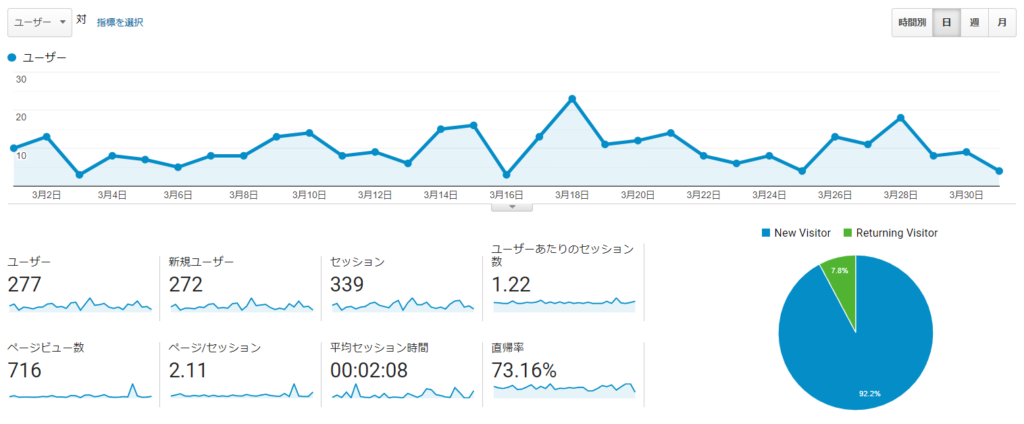Click the blue New Visitor legend swatch
Screen dimensions: 1024x424
(x=766, y=233)
